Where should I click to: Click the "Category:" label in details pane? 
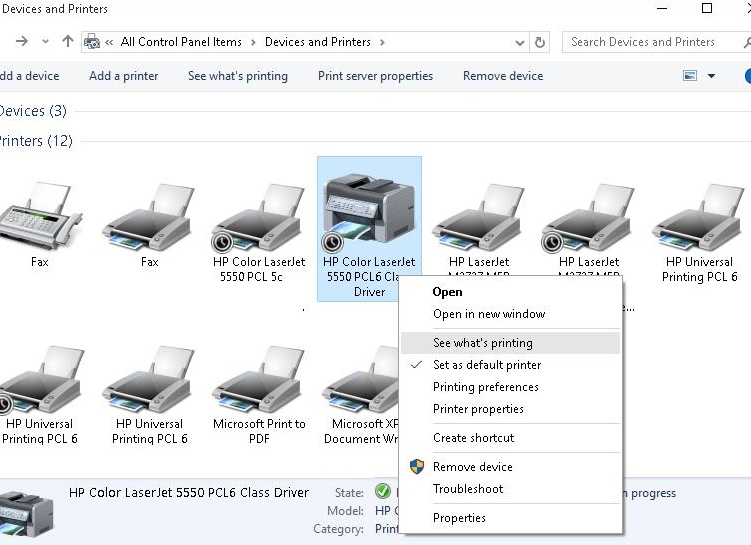pos(339,529)
